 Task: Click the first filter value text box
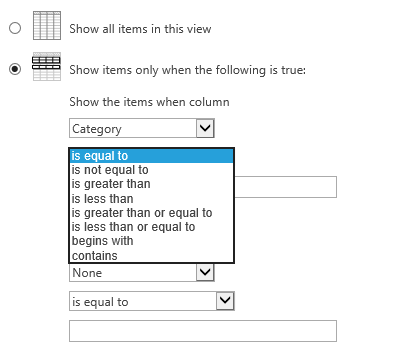pos(285,187)
